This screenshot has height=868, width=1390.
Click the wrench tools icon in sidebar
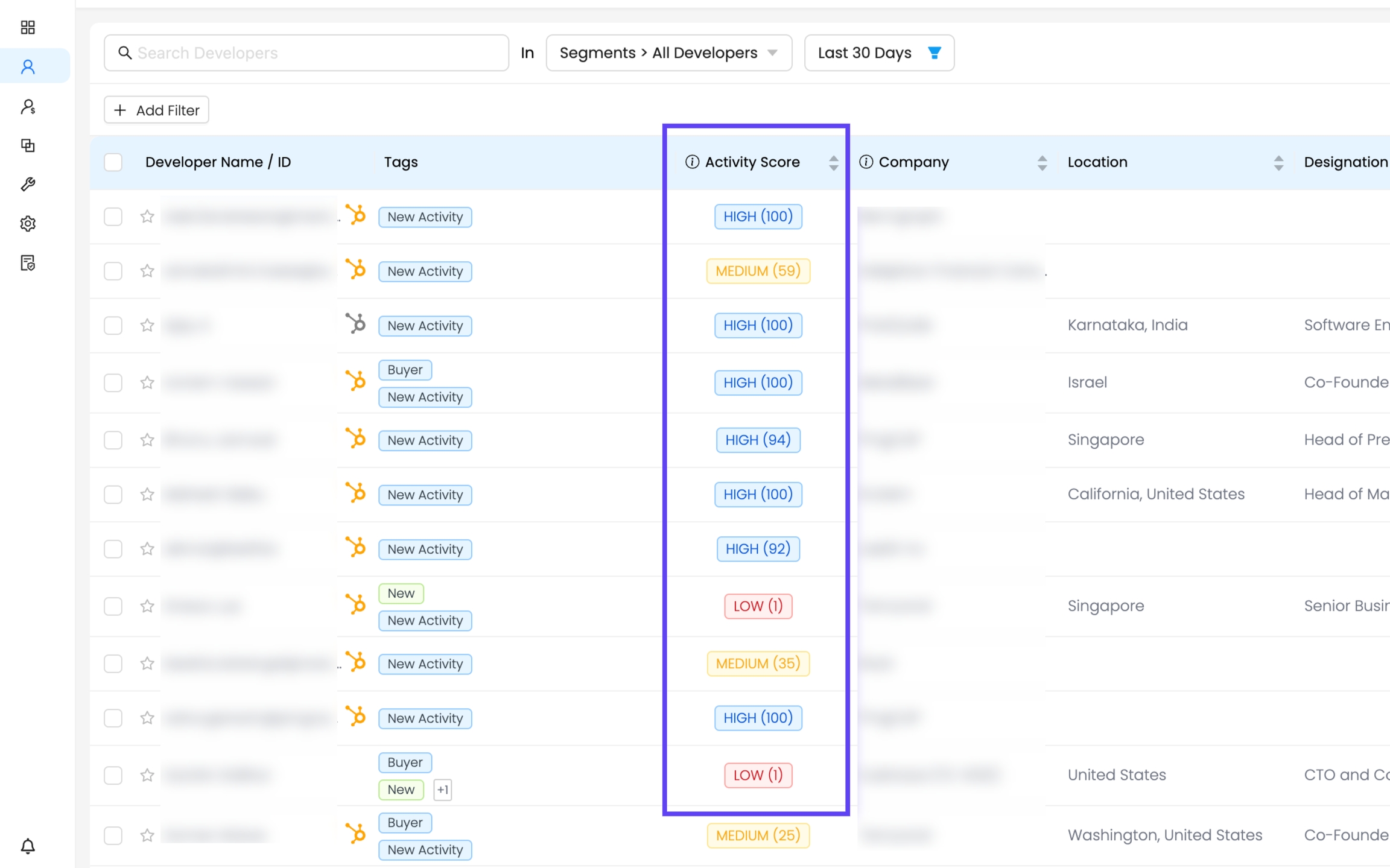click(28, 185)
